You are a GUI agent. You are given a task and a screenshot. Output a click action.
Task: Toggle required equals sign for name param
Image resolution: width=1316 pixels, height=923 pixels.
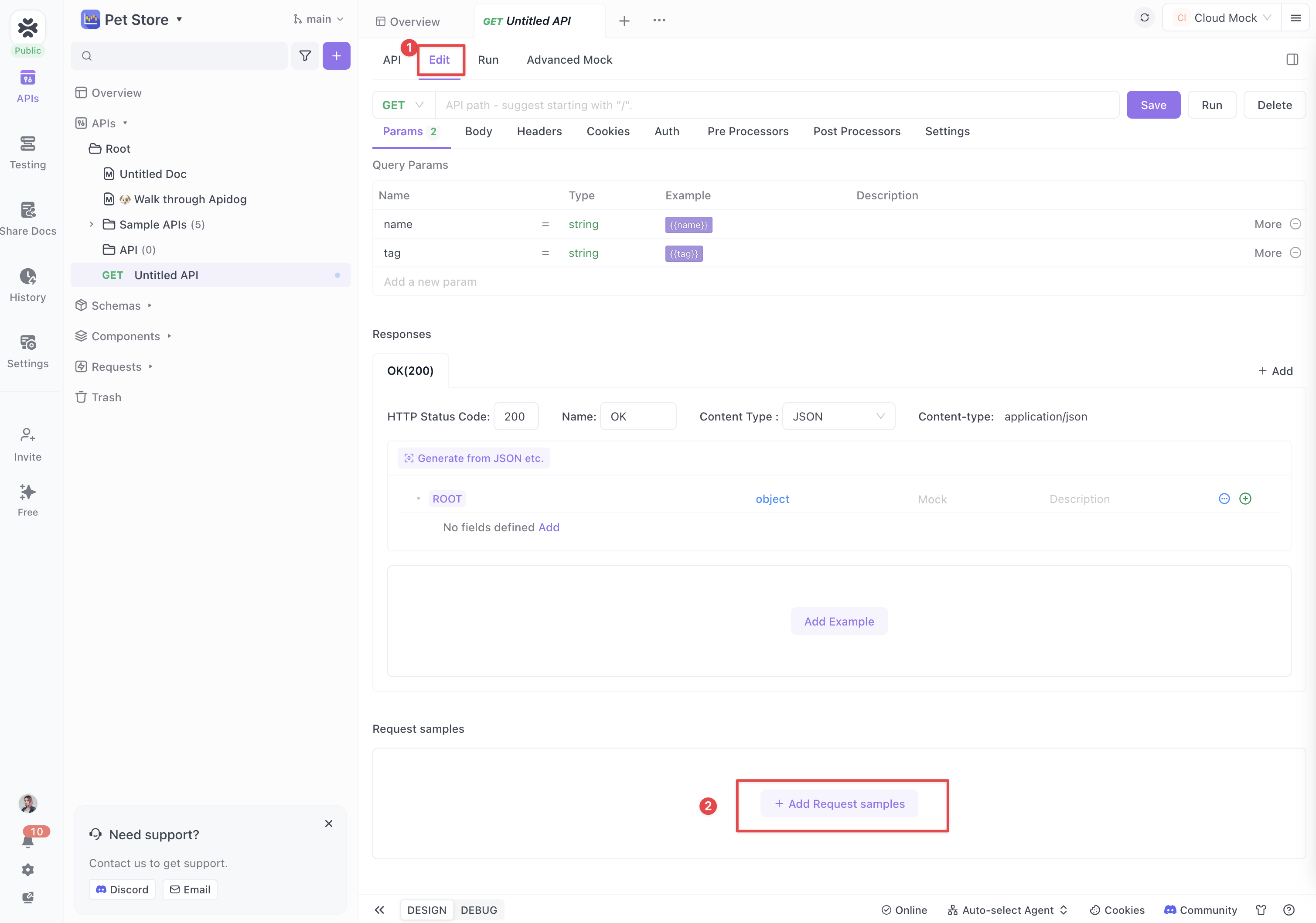545,224
